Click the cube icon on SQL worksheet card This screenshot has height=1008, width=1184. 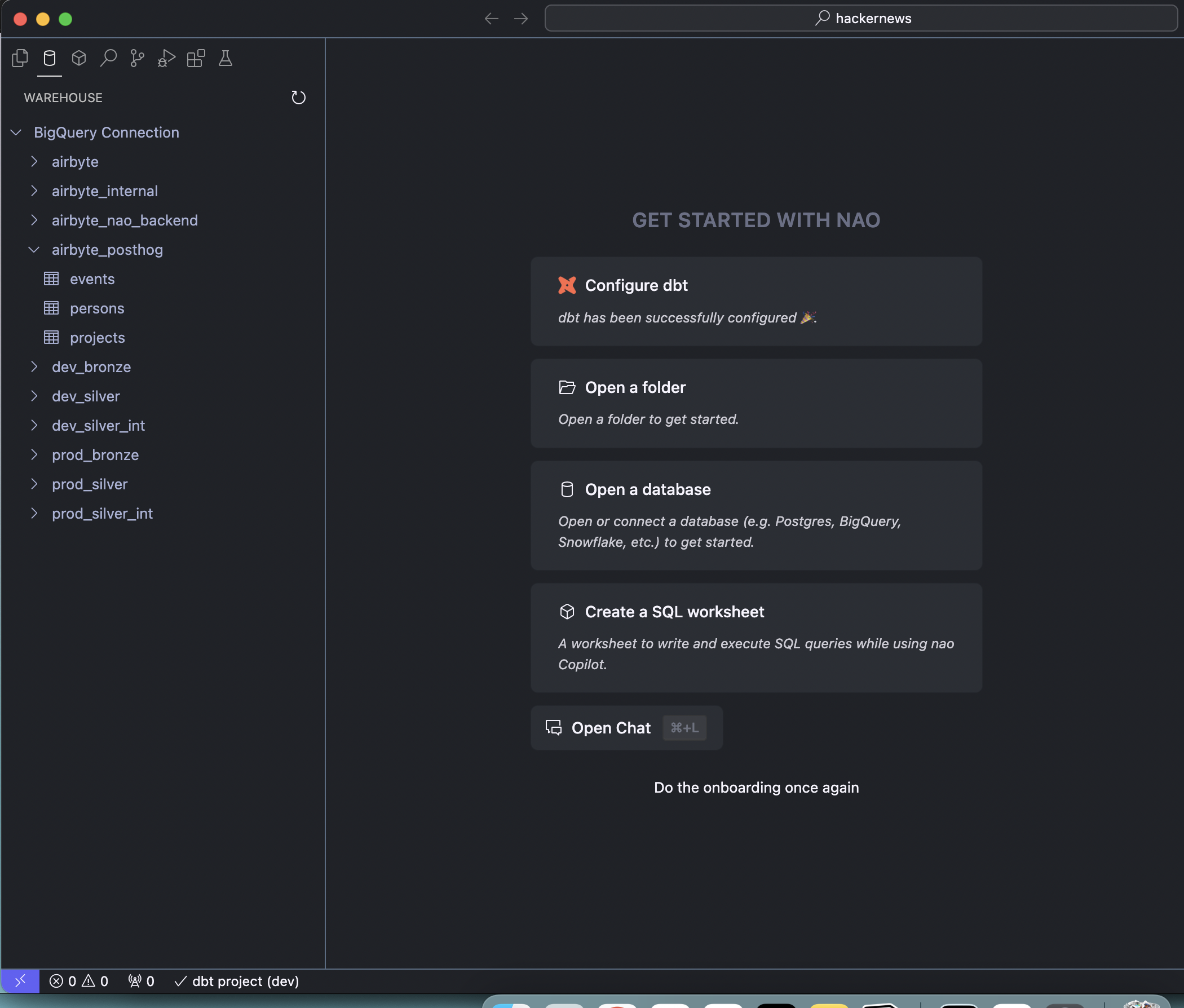[x=567, y=612]
